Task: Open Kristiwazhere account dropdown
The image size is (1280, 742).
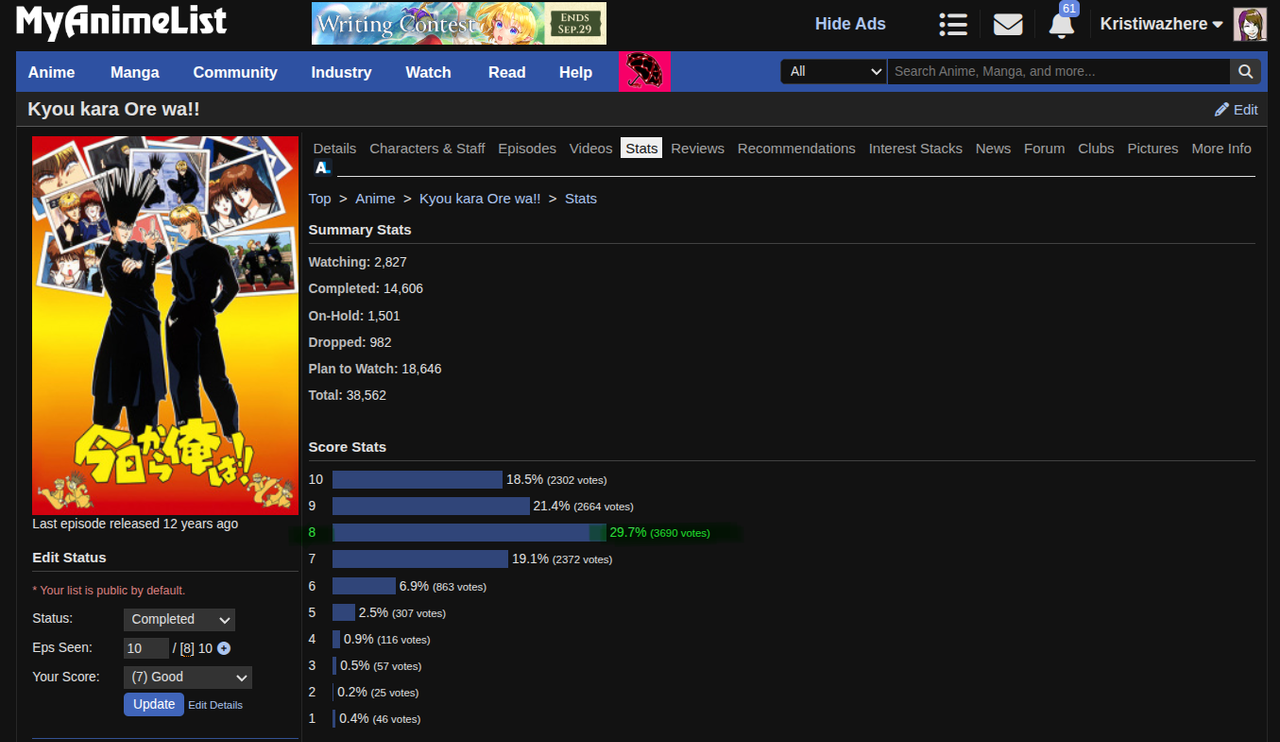Action: coord(1161,24)
